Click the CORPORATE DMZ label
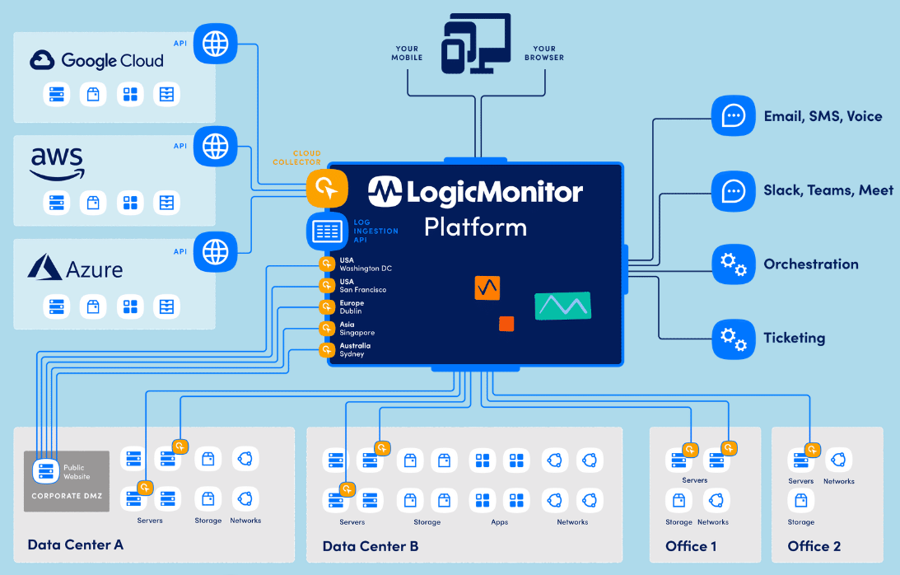 67,496
